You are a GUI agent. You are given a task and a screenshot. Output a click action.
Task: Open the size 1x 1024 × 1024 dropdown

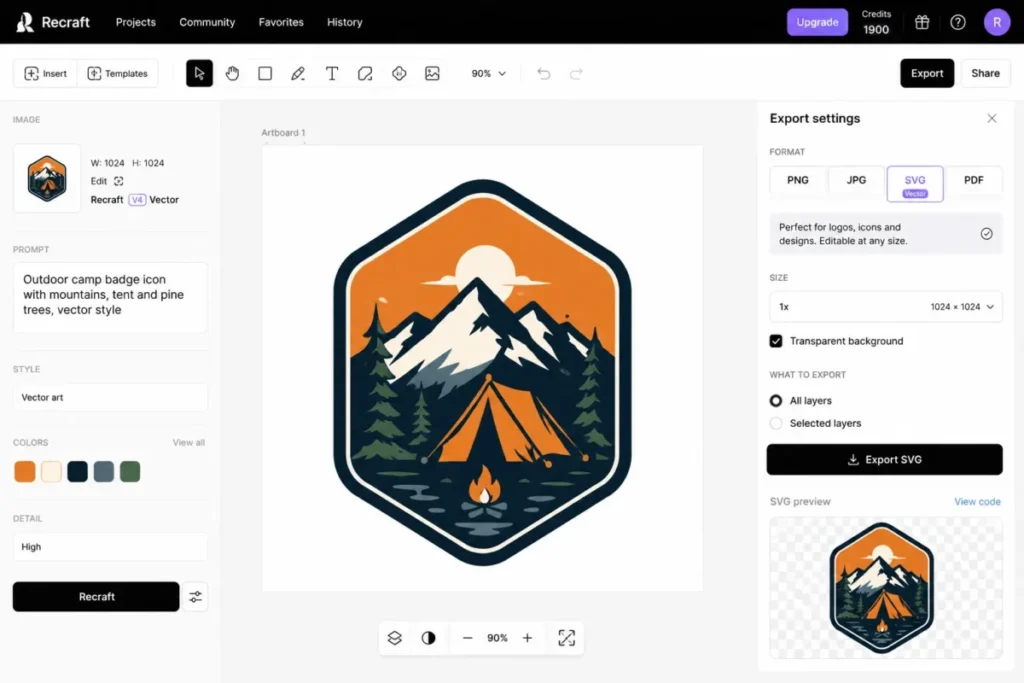(886, 306)
